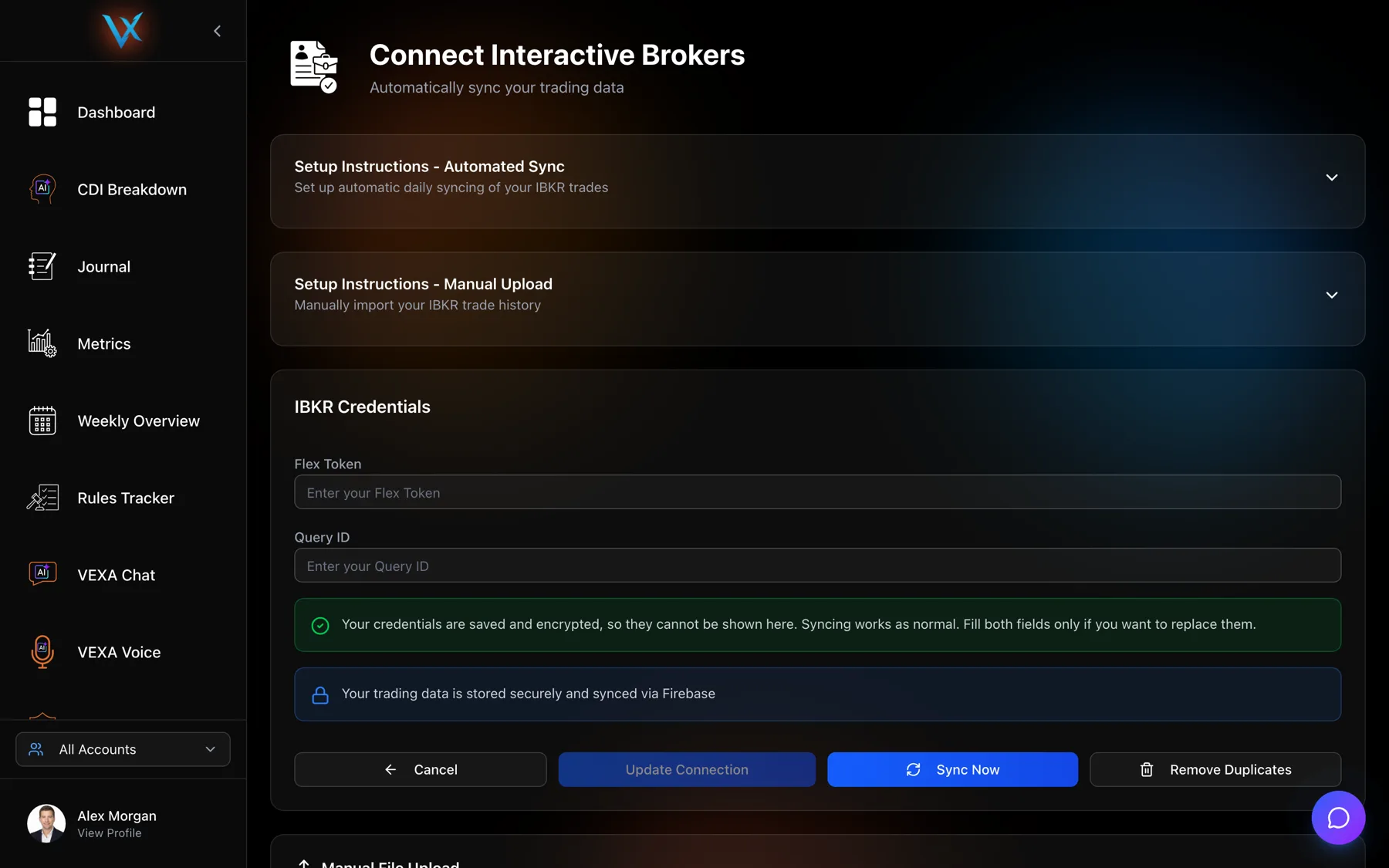This screenshot has height=868, width=1389.
Task: Click the saved and encrypted credentials message
Action: (799, 624)
